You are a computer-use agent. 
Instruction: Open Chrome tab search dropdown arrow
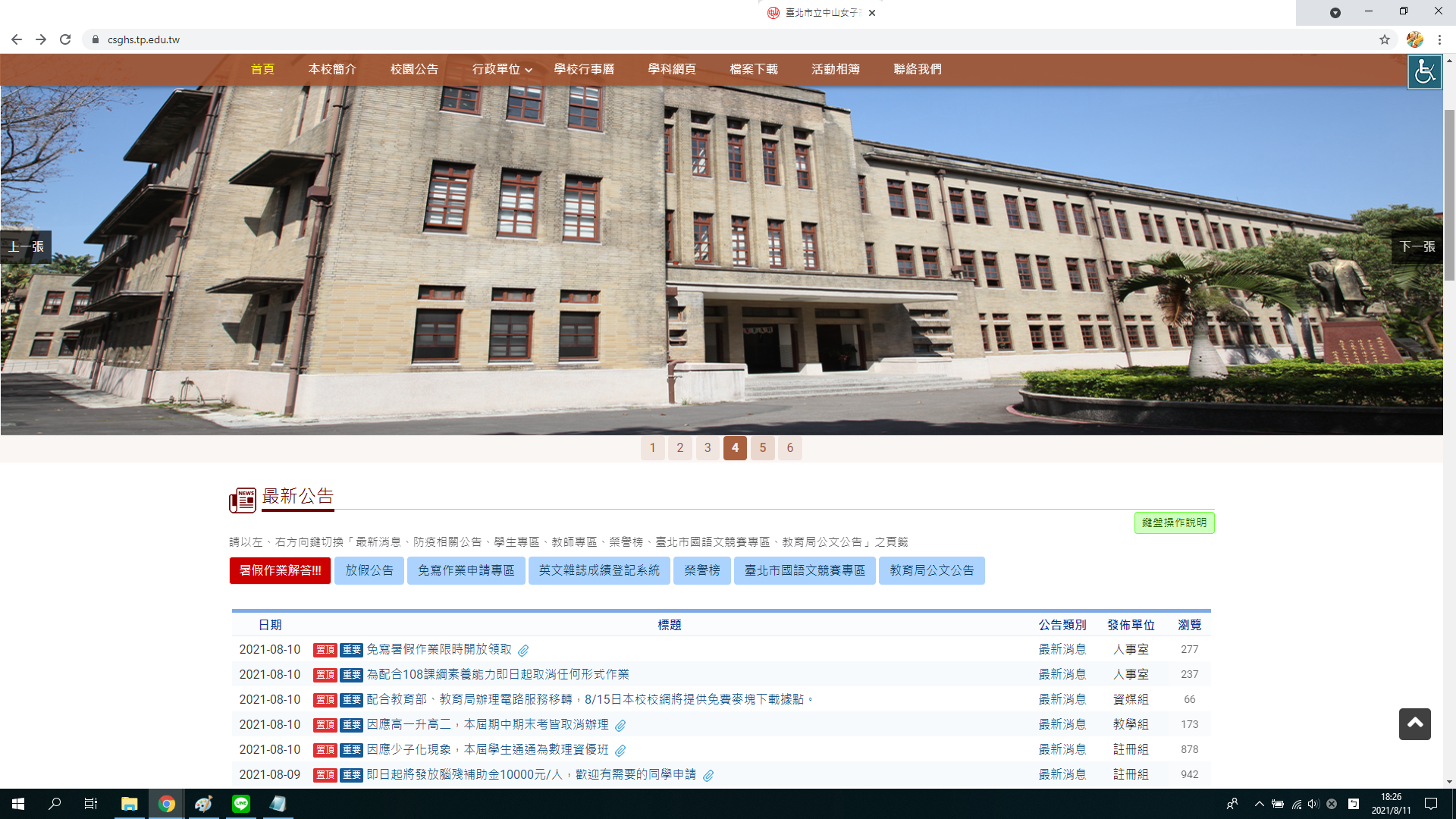point(1335,13)
